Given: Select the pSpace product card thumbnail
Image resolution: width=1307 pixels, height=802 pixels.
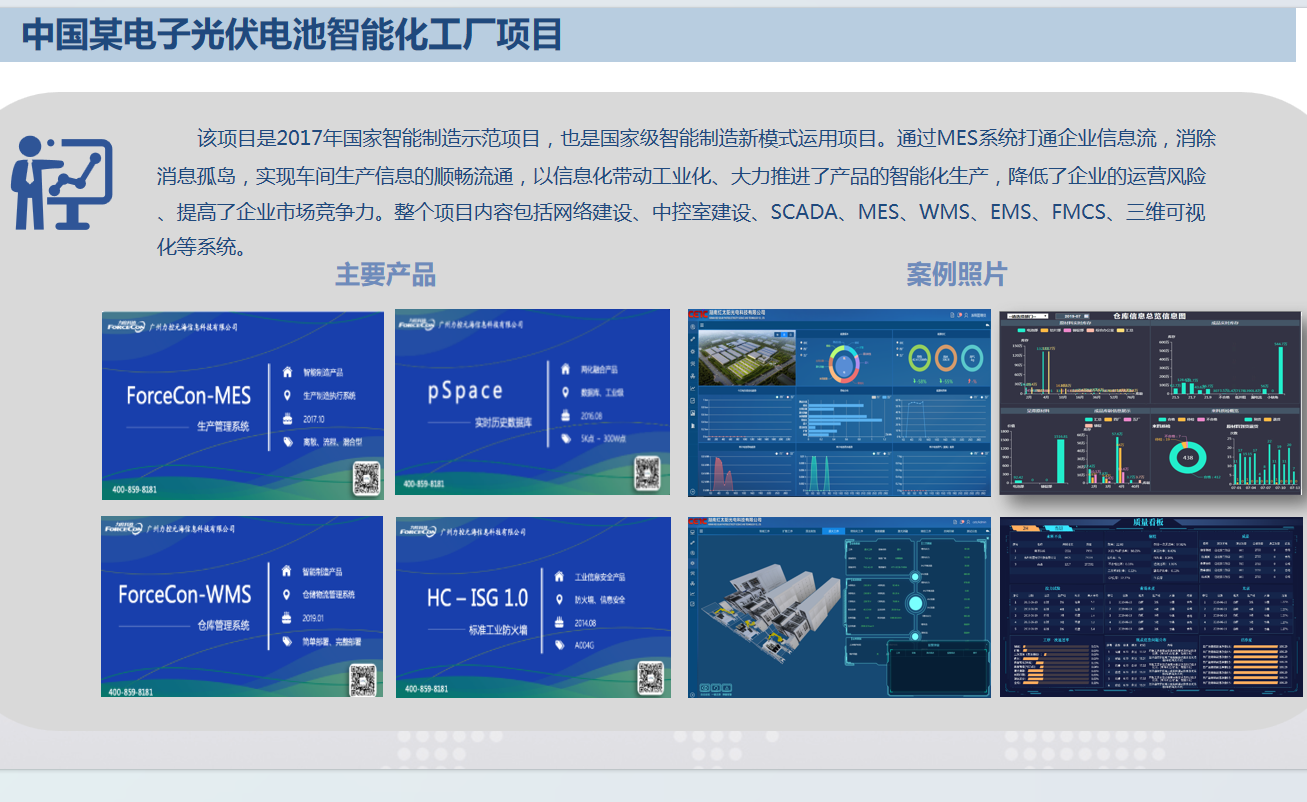Looking at the screenshot, I should coord(533,402).
